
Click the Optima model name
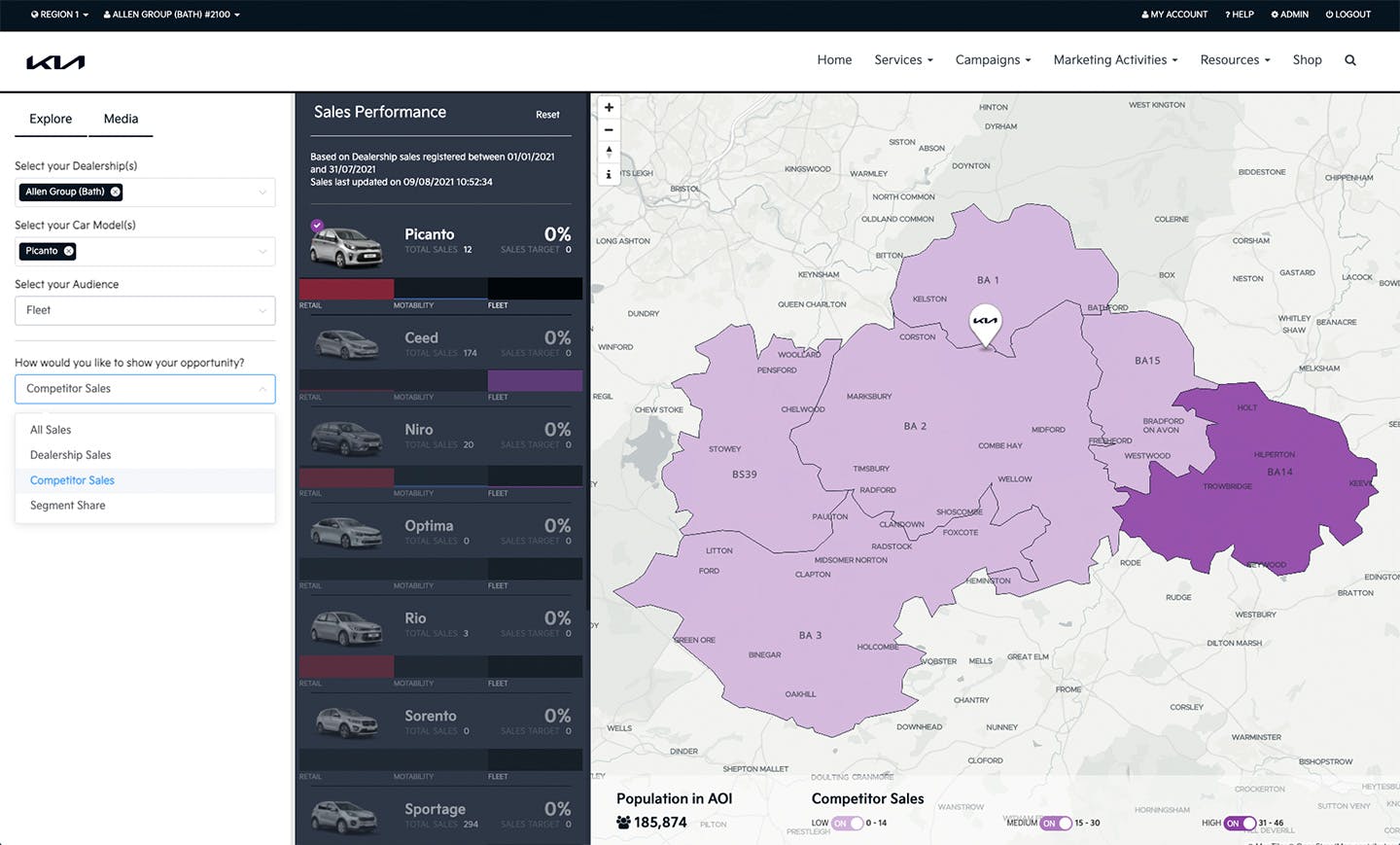429,525
